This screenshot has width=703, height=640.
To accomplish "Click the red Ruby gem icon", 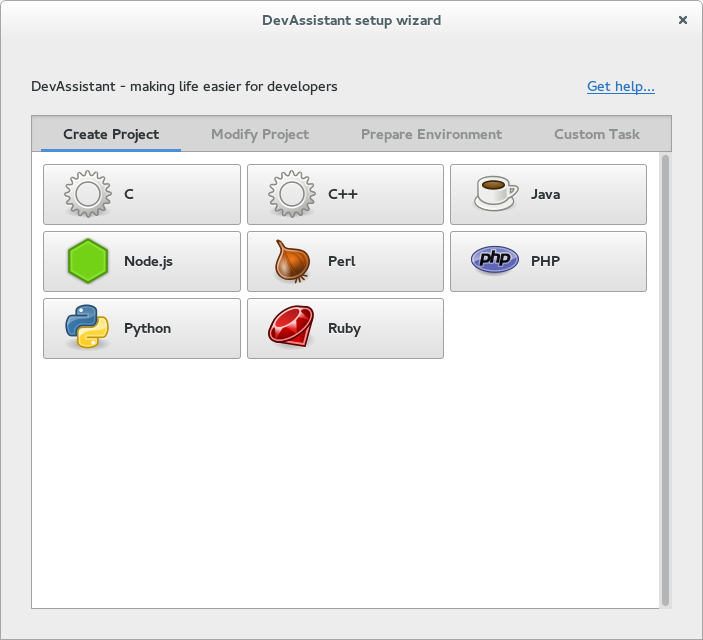I will click(x=291, y=327).
